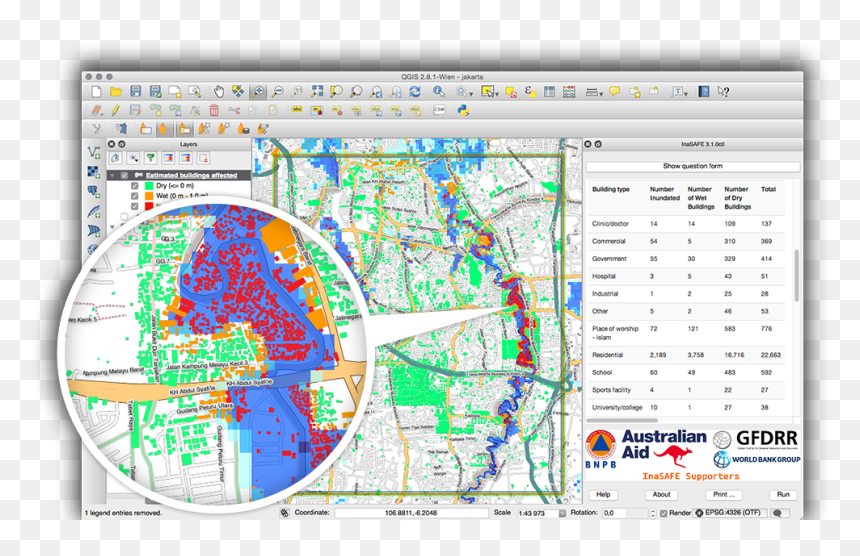Viewport: 860px width, 556px height.
Task: Click the Residential row label
Action: (x=607, y=355)
